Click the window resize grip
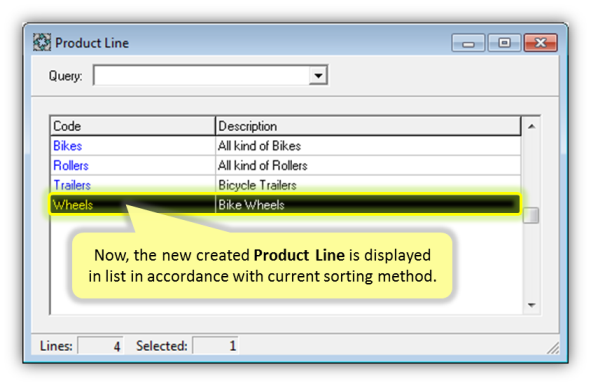Viewport: 591px width, 386px height. point(553,348)
